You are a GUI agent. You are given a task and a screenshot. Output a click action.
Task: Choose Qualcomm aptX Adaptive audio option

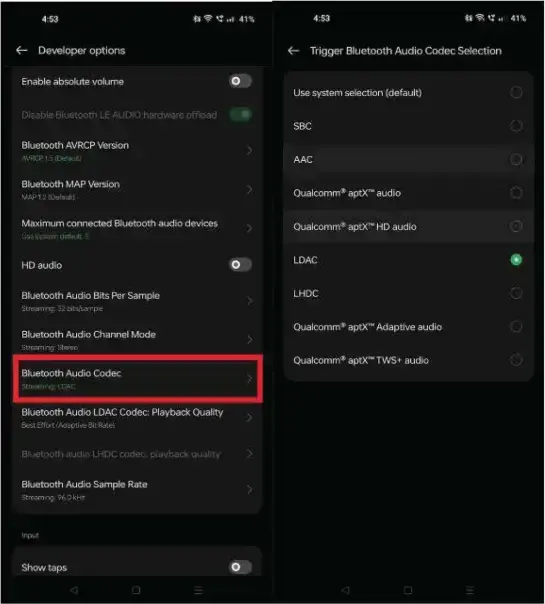pyautogui.click(x=409, y=327)
